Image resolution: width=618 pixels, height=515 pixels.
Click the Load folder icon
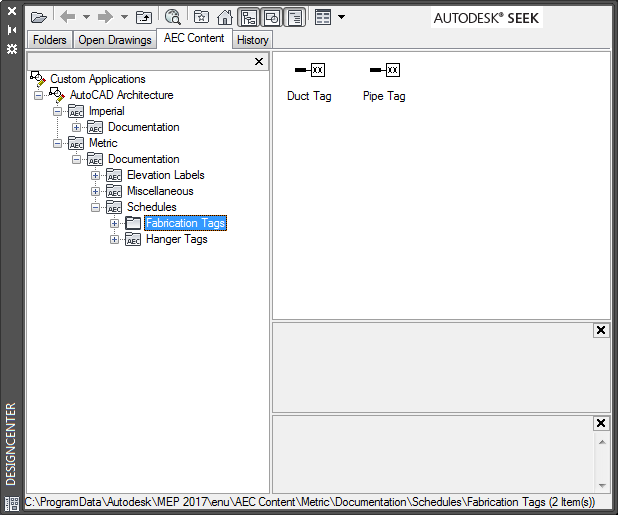click(x=39, y=17)
